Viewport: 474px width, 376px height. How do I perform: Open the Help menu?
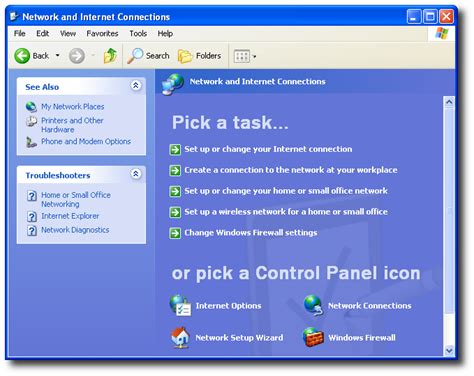[x=165, y=33]
